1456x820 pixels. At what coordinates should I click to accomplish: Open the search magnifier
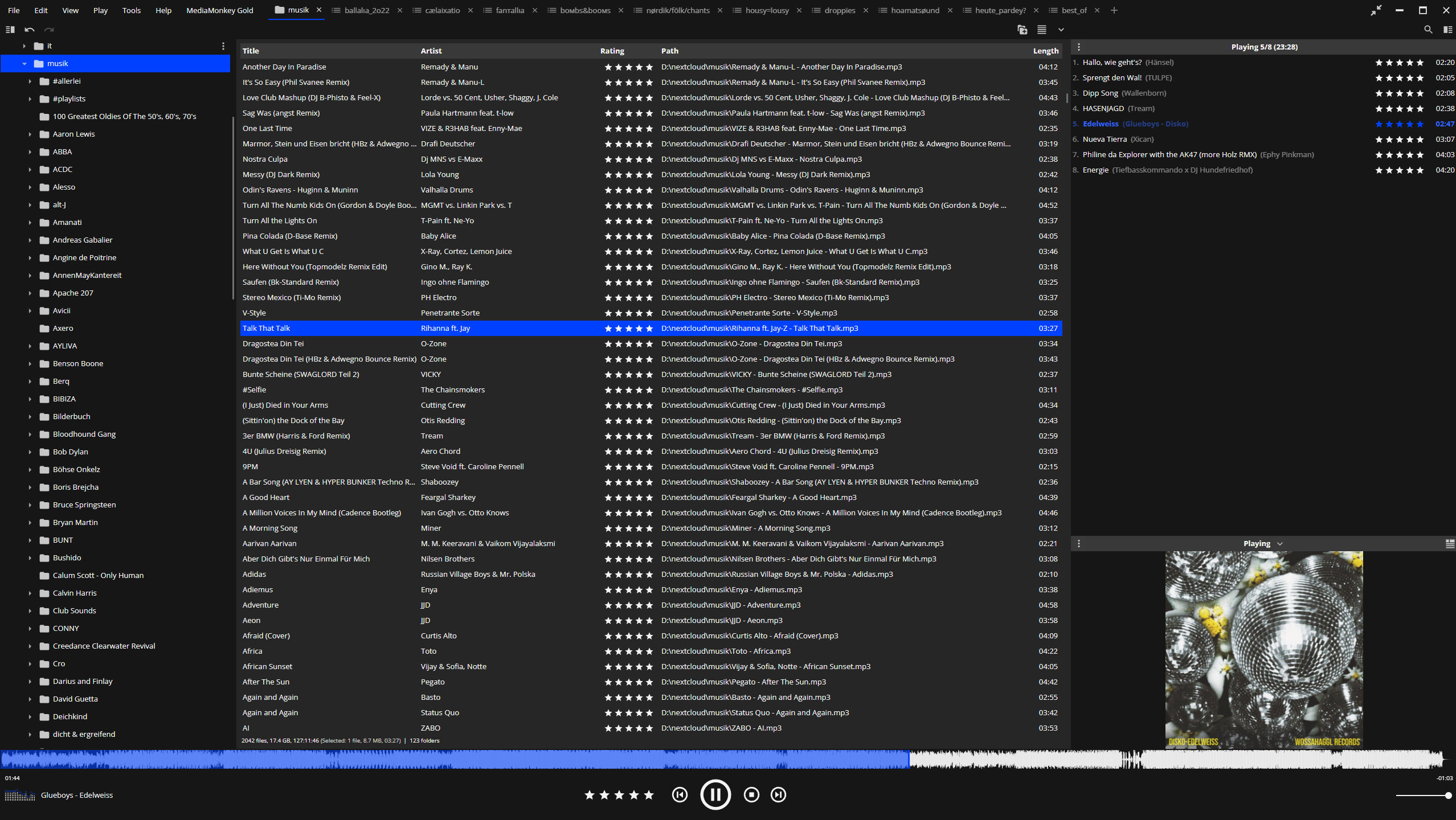coord(1428,30)
